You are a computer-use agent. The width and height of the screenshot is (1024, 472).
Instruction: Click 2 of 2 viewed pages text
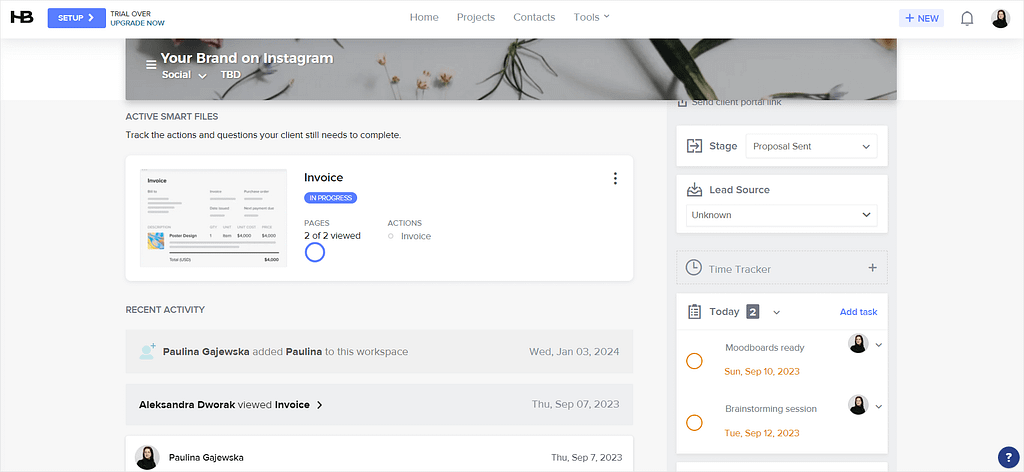pyautogui.click(x=332, y=236)
